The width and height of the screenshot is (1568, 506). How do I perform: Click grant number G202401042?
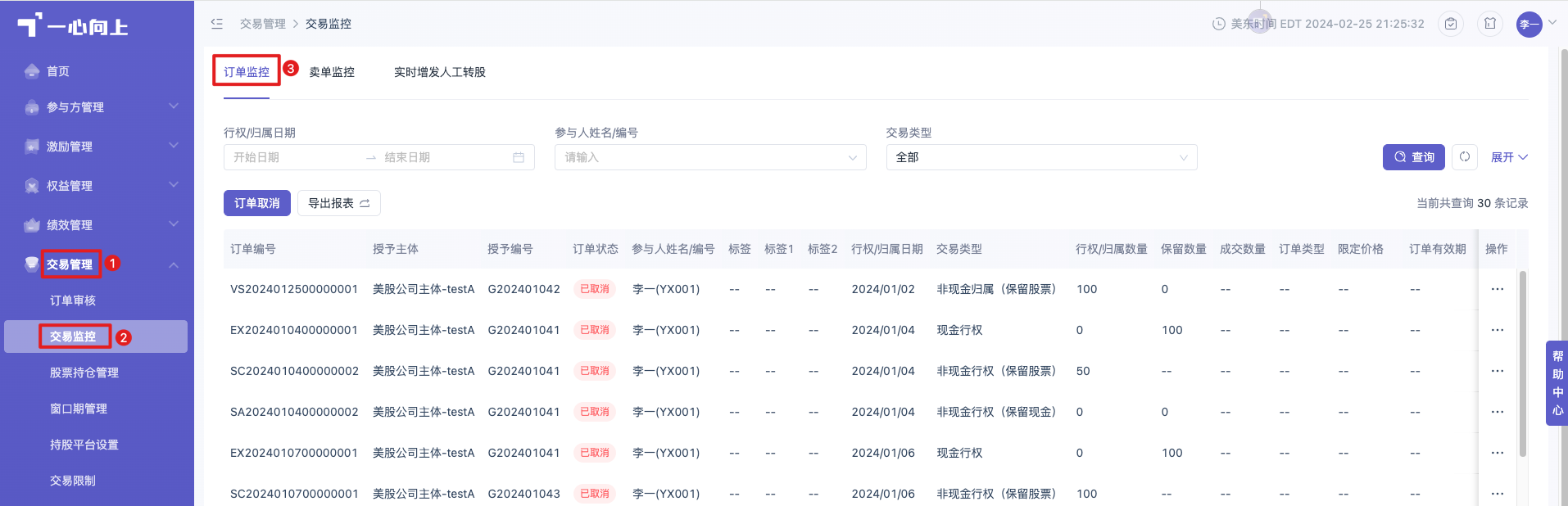click(x=524, y=289)
